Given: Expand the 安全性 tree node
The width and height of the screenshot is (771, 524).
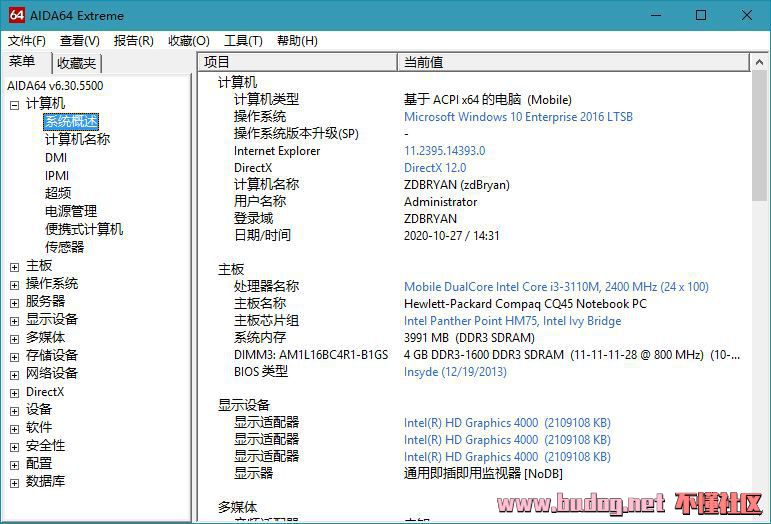Looking at the screenshot, I should [15, 447].
